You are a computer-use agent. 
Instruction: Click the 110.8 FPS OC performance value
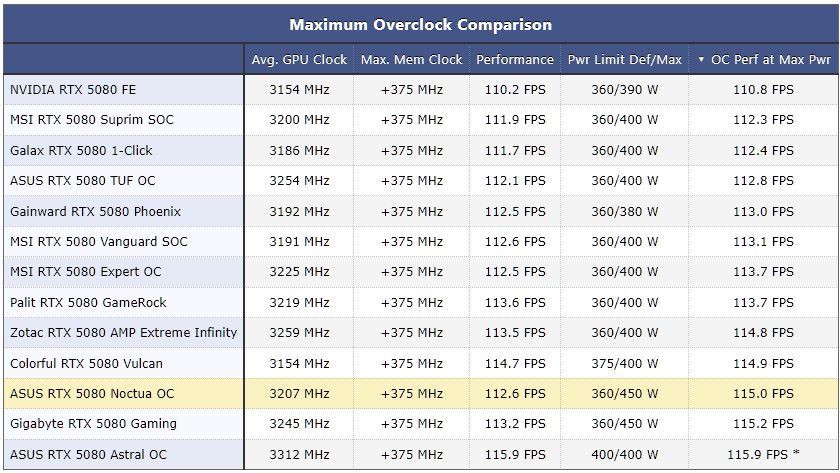click(x=763, y=89)
